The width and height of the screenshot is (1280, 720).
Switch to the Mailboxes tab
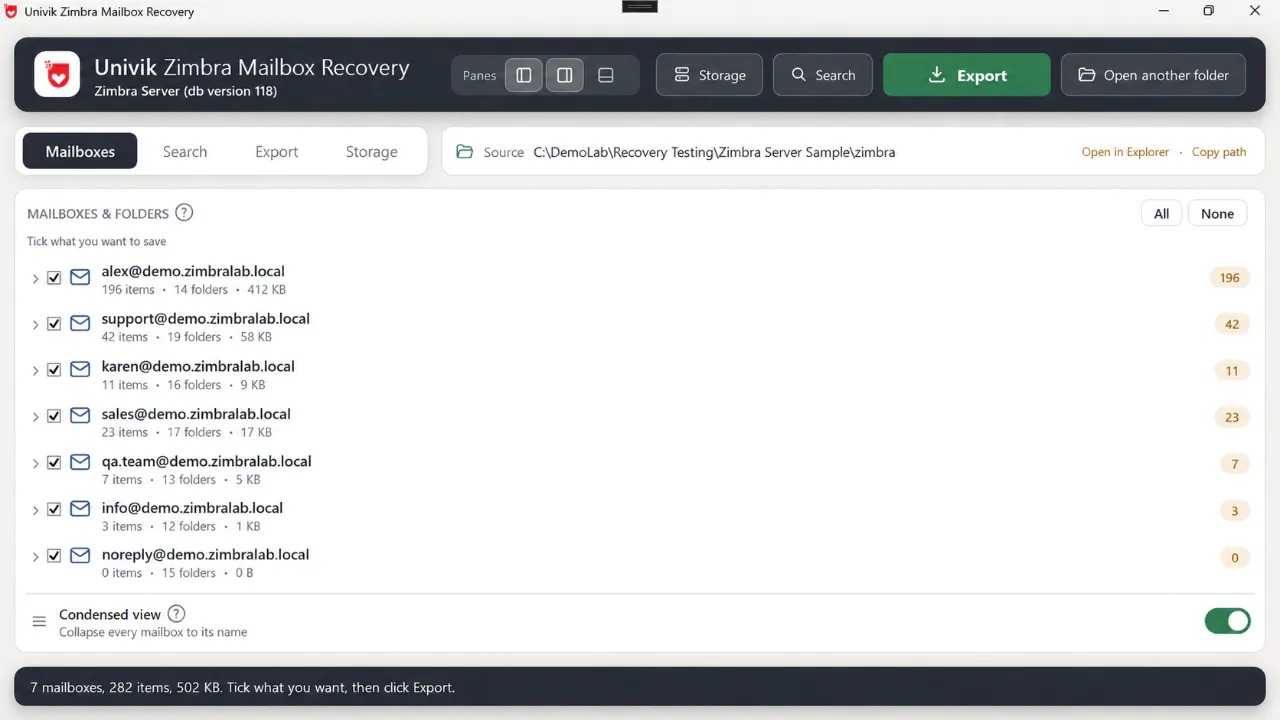click(80, 151)
